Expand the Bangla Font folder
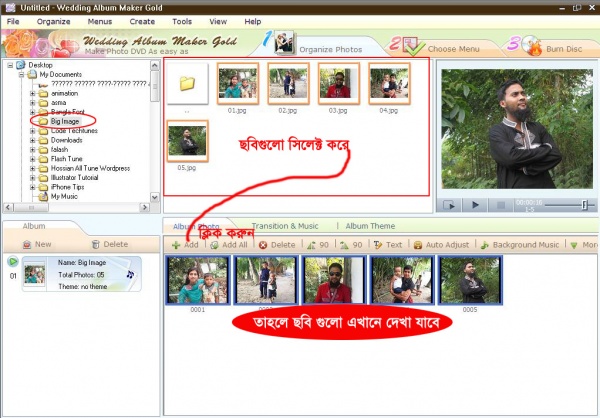The height and width of the screenshot is (418, 600). 33,112
